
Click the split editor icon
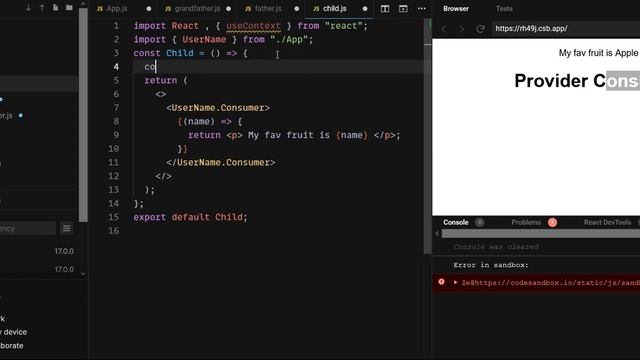point(385,9)
